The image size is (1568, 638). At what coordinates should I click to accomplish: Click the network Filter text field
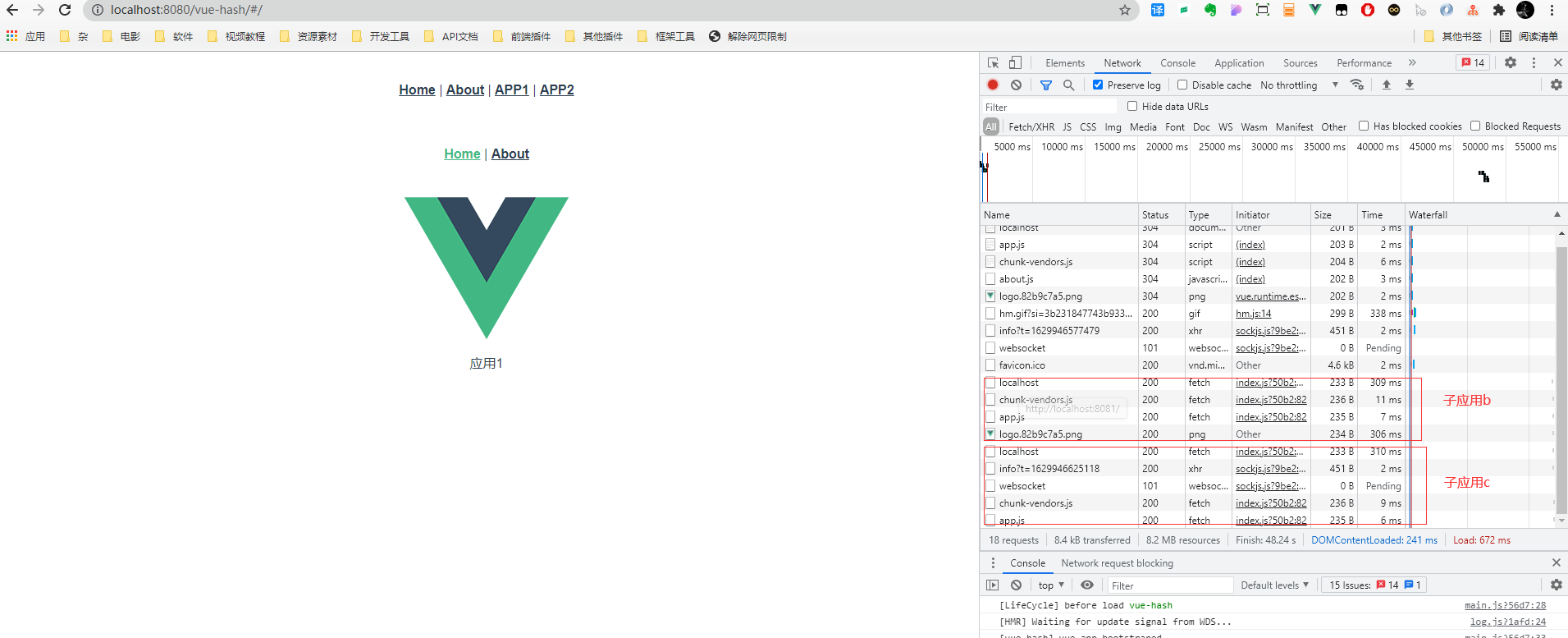pyautogui.click(x=1049, y=107)
